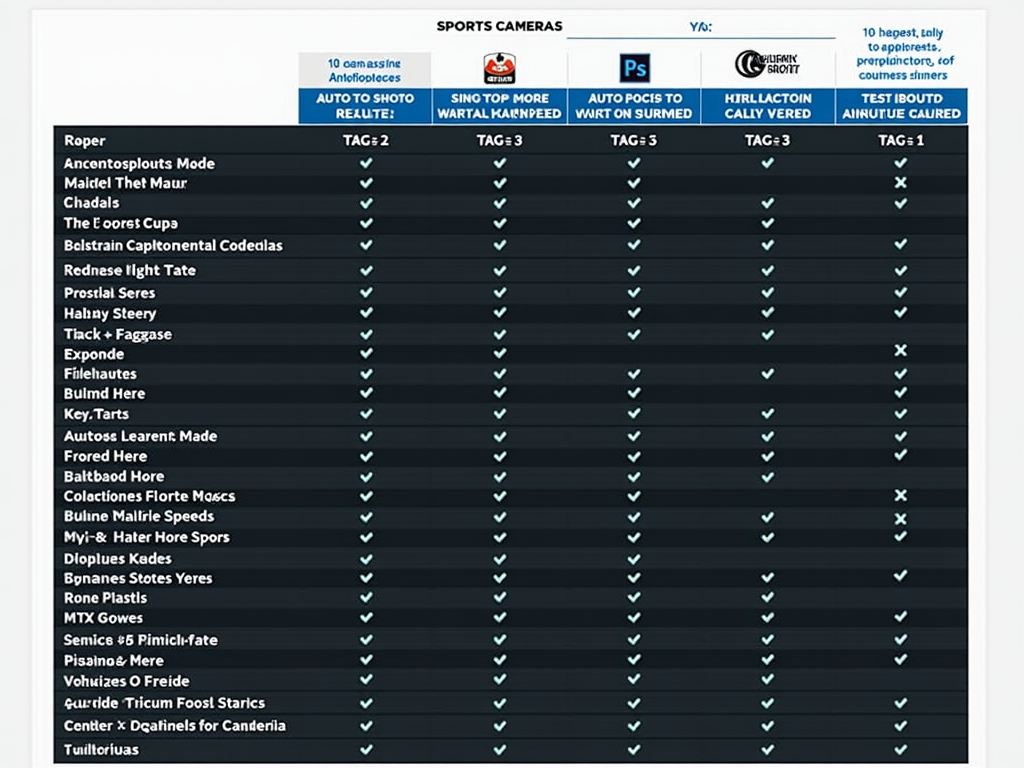Screen dimensions: 1024x768
Task: Click Key.Tarts checkmark under Auto To Shoto
Action: pyautogui.click(x=366, y=413)
